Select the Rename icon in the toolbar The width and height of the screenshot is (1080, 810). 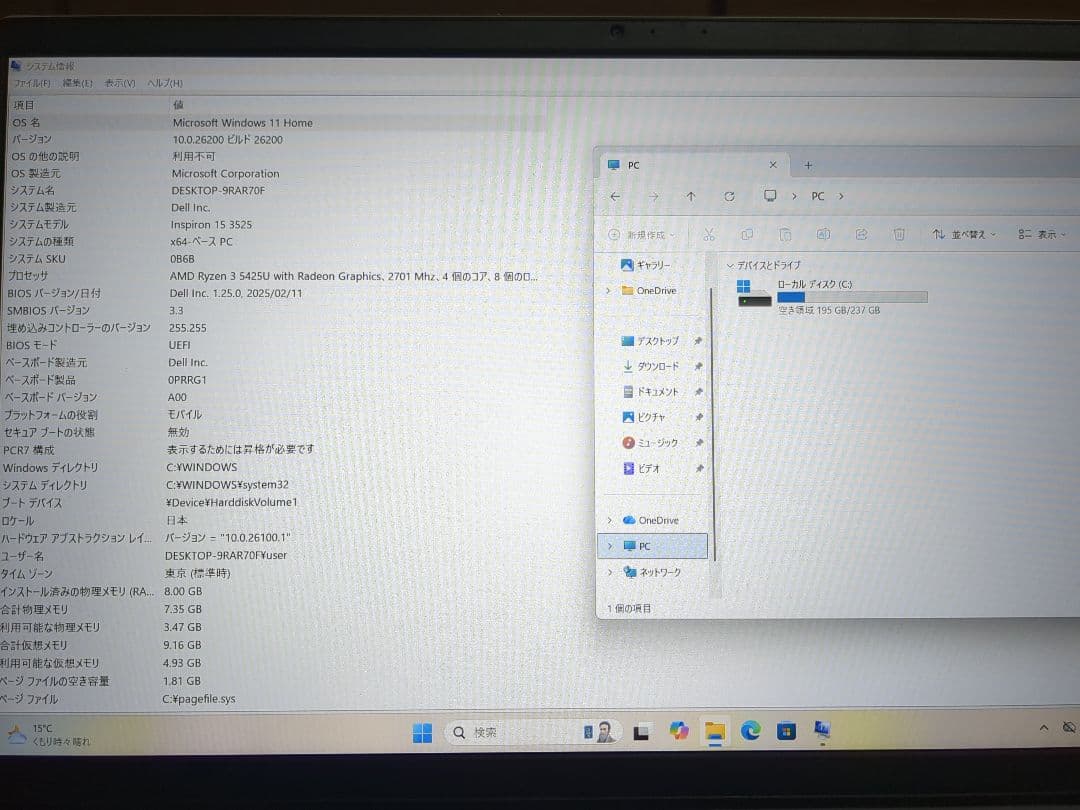[824, 233]
